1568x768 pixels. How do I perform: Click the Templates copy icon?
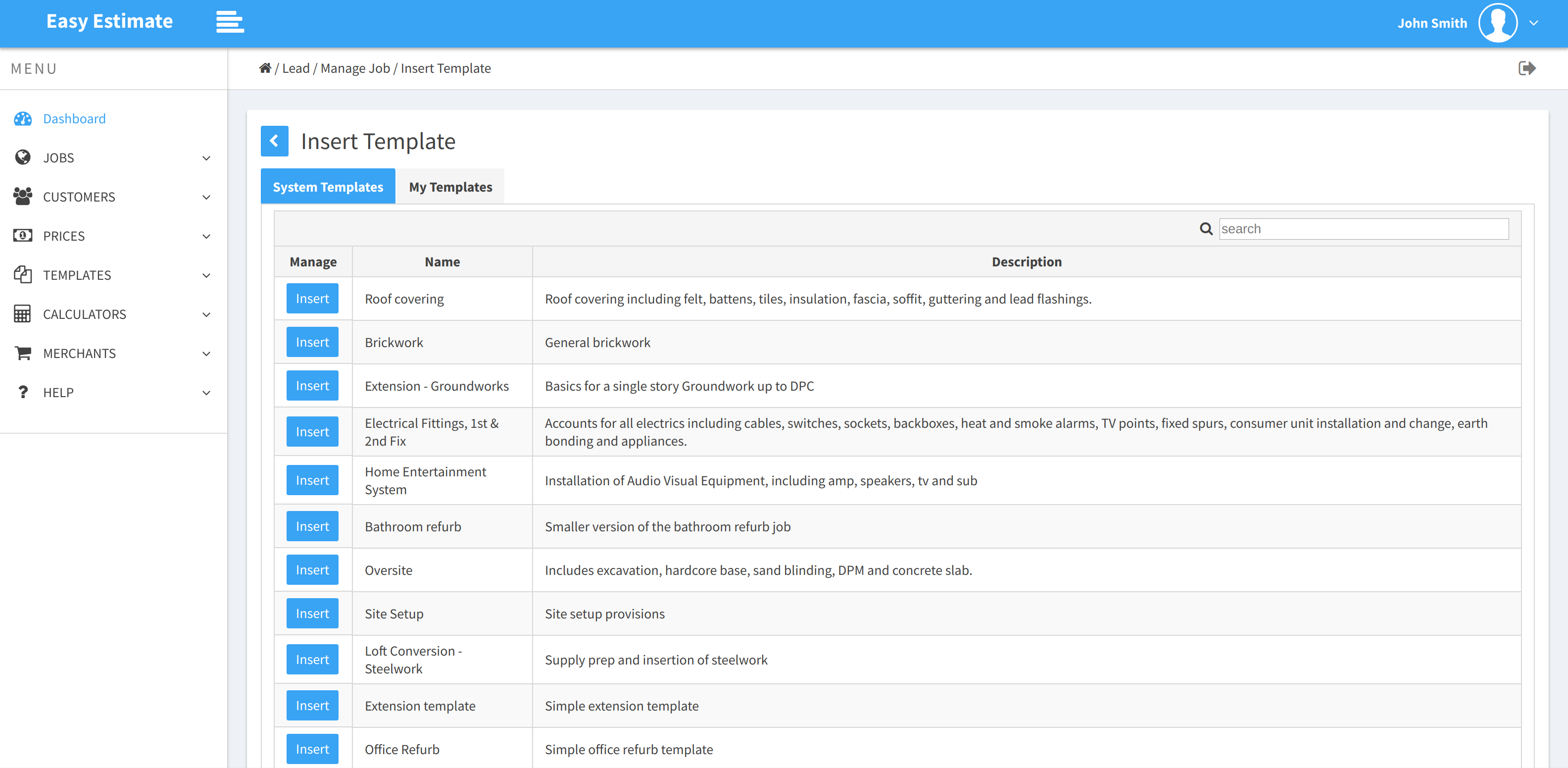tap(23, 275)
